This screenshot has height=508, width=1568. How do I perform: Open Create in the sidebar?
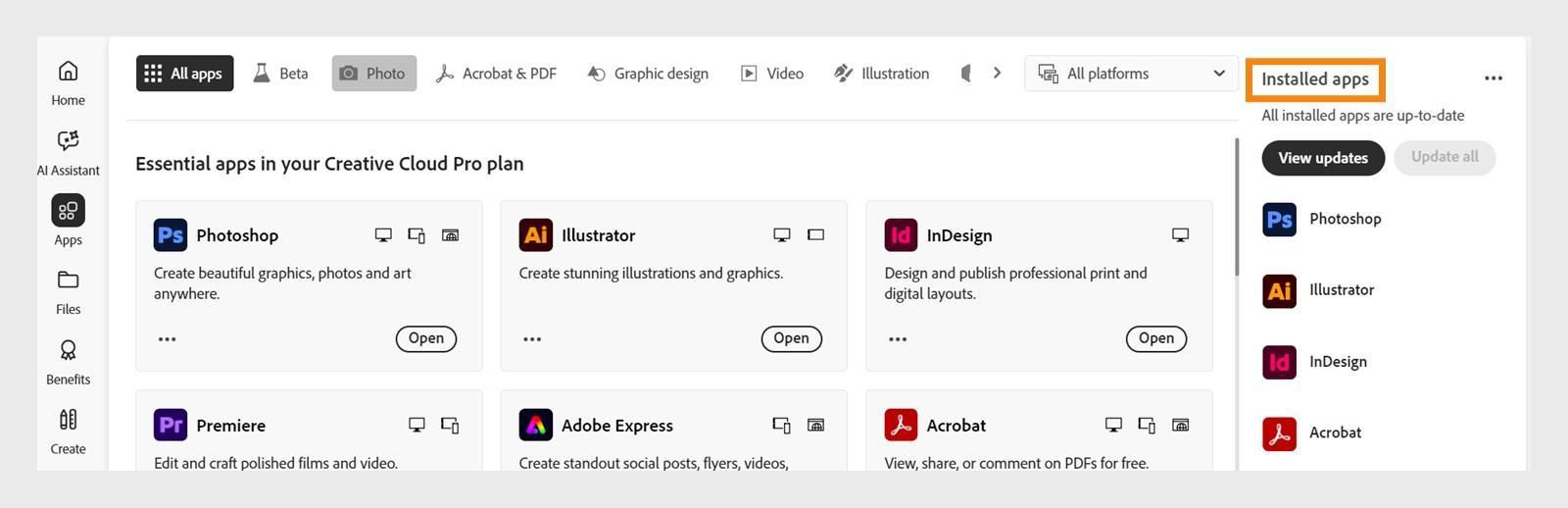click(68, 432)
